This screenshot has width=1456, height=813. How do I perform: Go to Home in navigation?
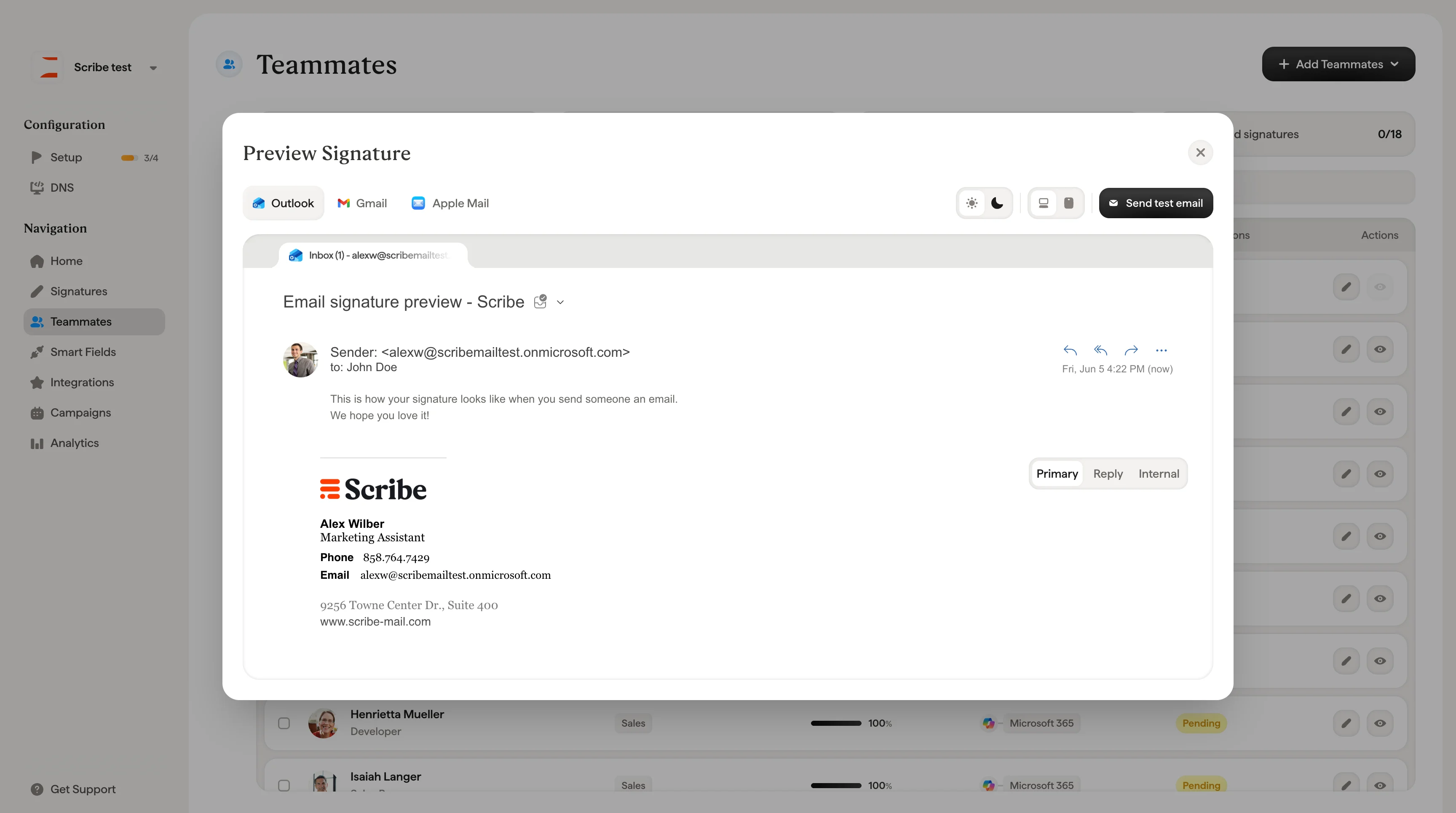[x=94, y=261]
